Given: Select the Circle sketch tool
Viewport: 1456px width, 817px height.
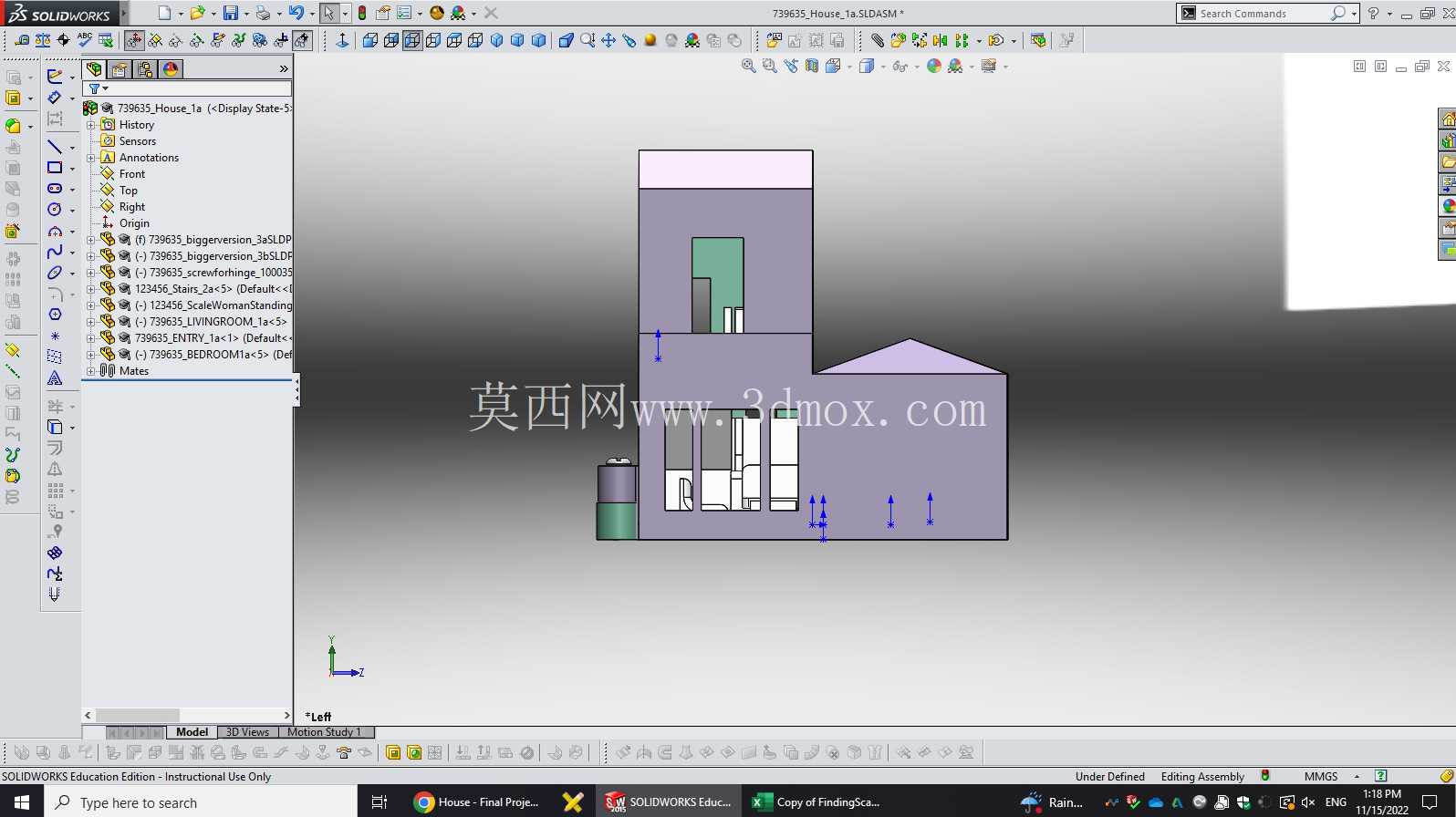Looking at the screenshot, I should click(55, 210).
